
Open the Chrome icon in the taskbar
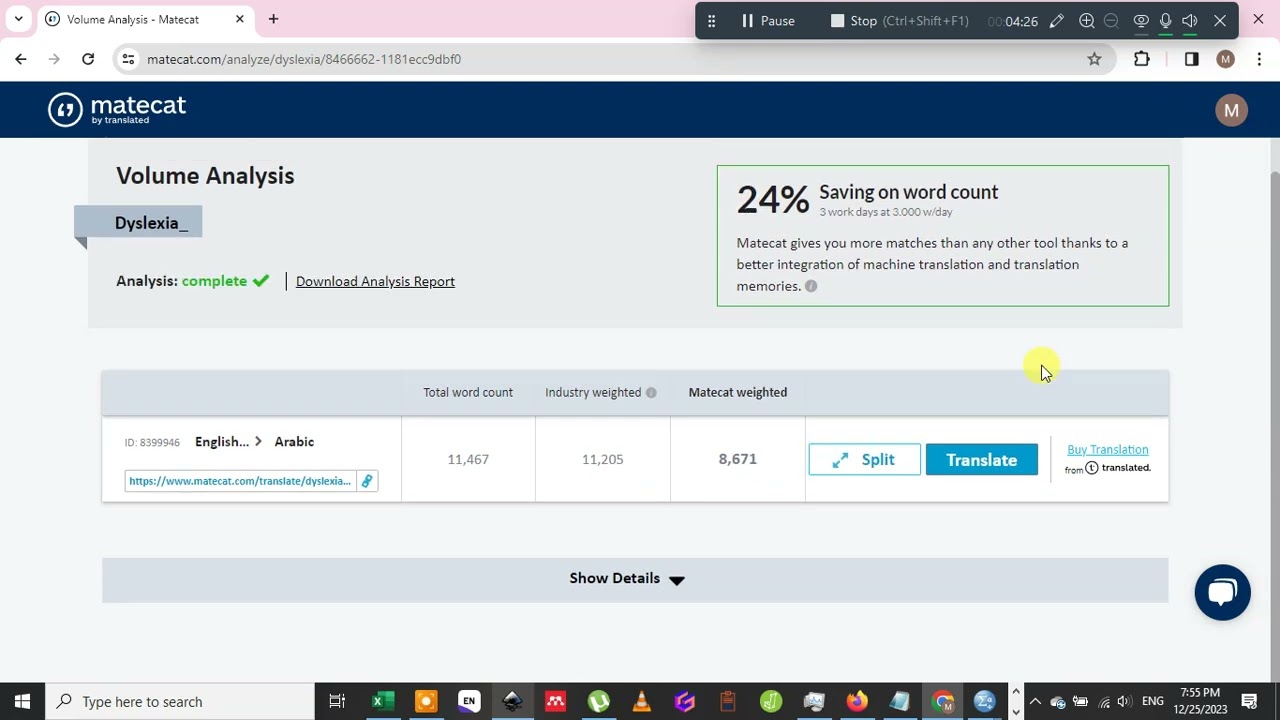[x=943, y=701]
